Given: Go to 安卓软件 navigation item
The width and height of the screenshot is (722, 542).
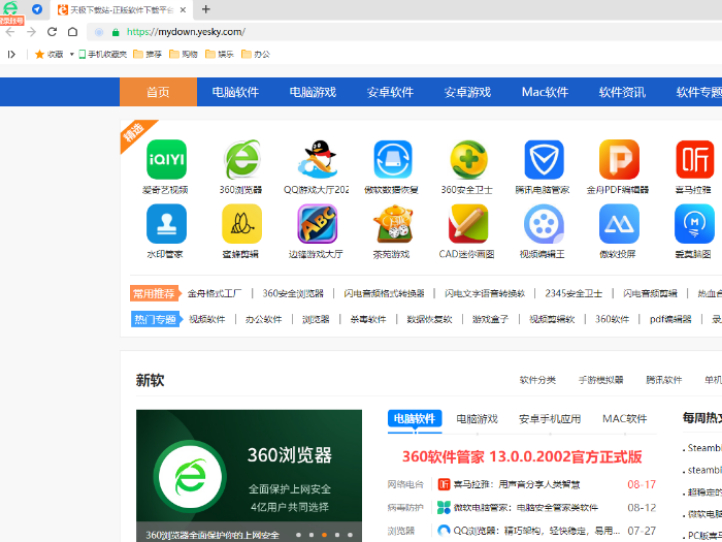Looking at the screenshot, I should (390, 92).
